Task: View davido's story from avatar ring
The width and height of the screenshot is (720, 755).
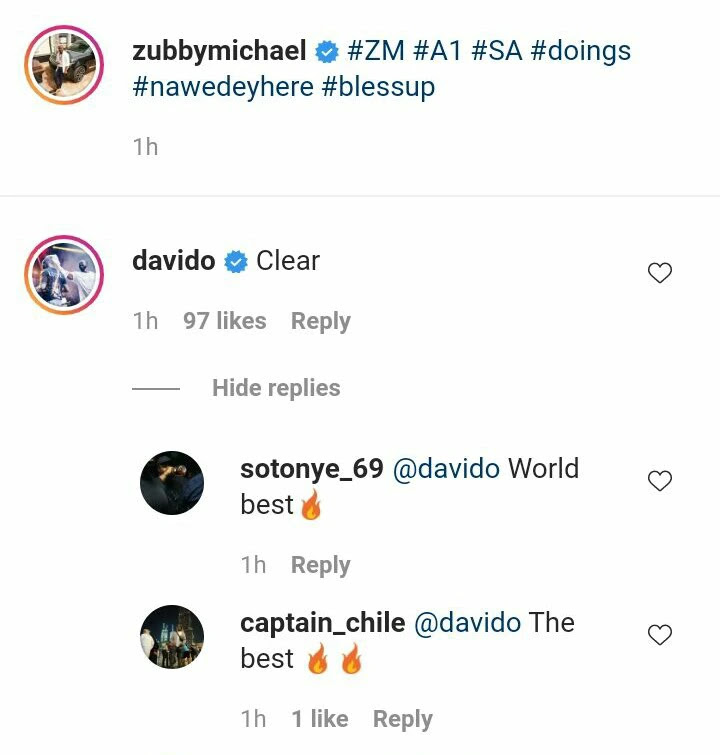Action: pyautogui.click(x=64, y=274)
